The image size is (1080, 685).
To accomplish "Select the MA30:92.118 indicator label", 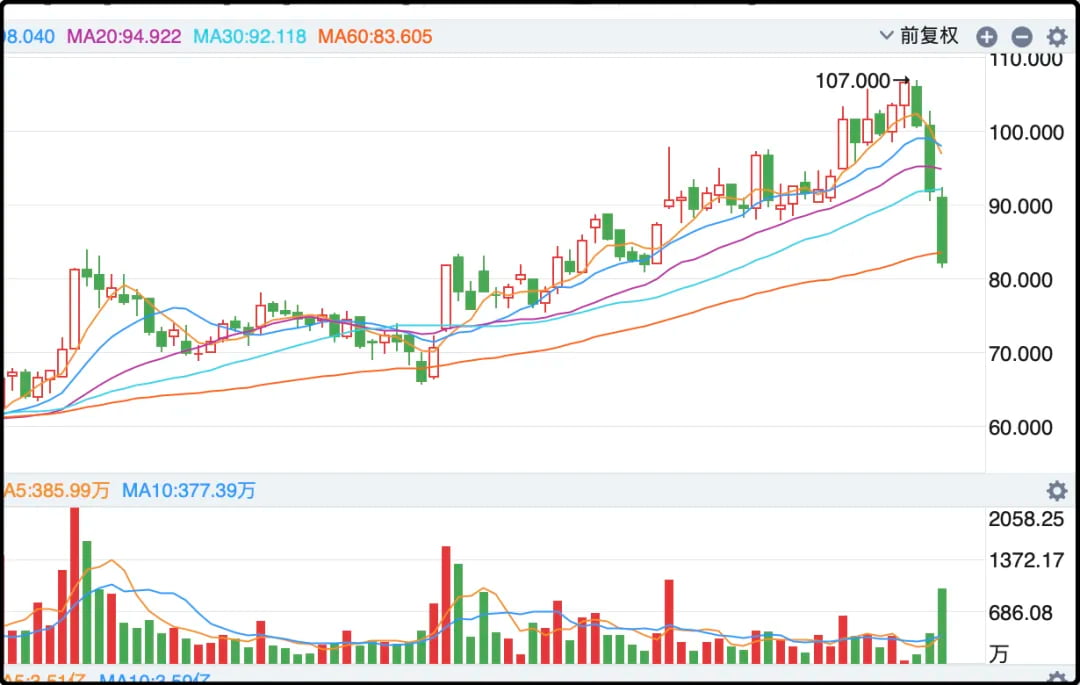I will pyautogui.click(x=249, y=37).
